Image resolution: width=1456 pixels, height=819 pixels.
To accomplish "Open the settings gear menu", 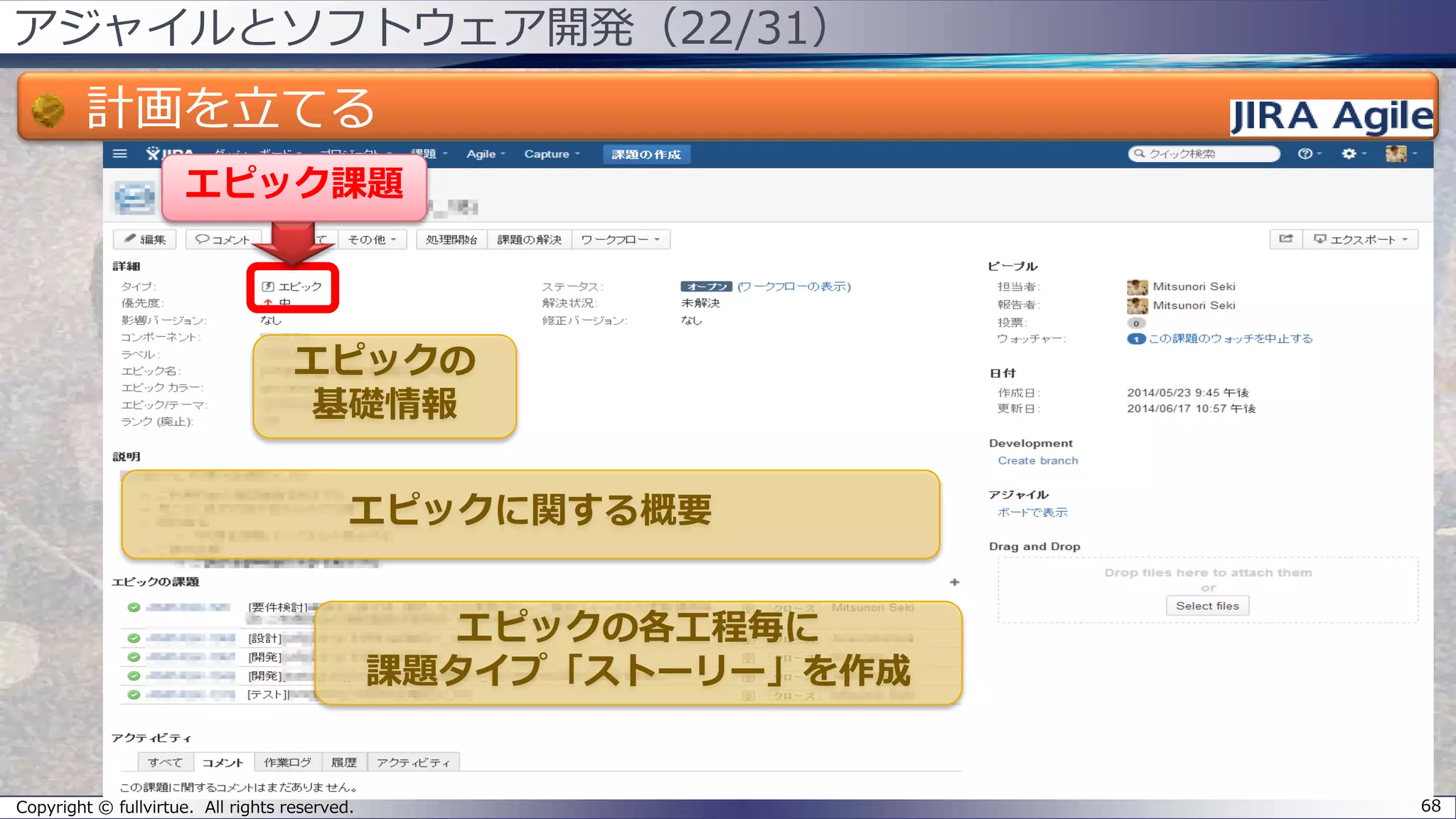I will coord(1353,154).
